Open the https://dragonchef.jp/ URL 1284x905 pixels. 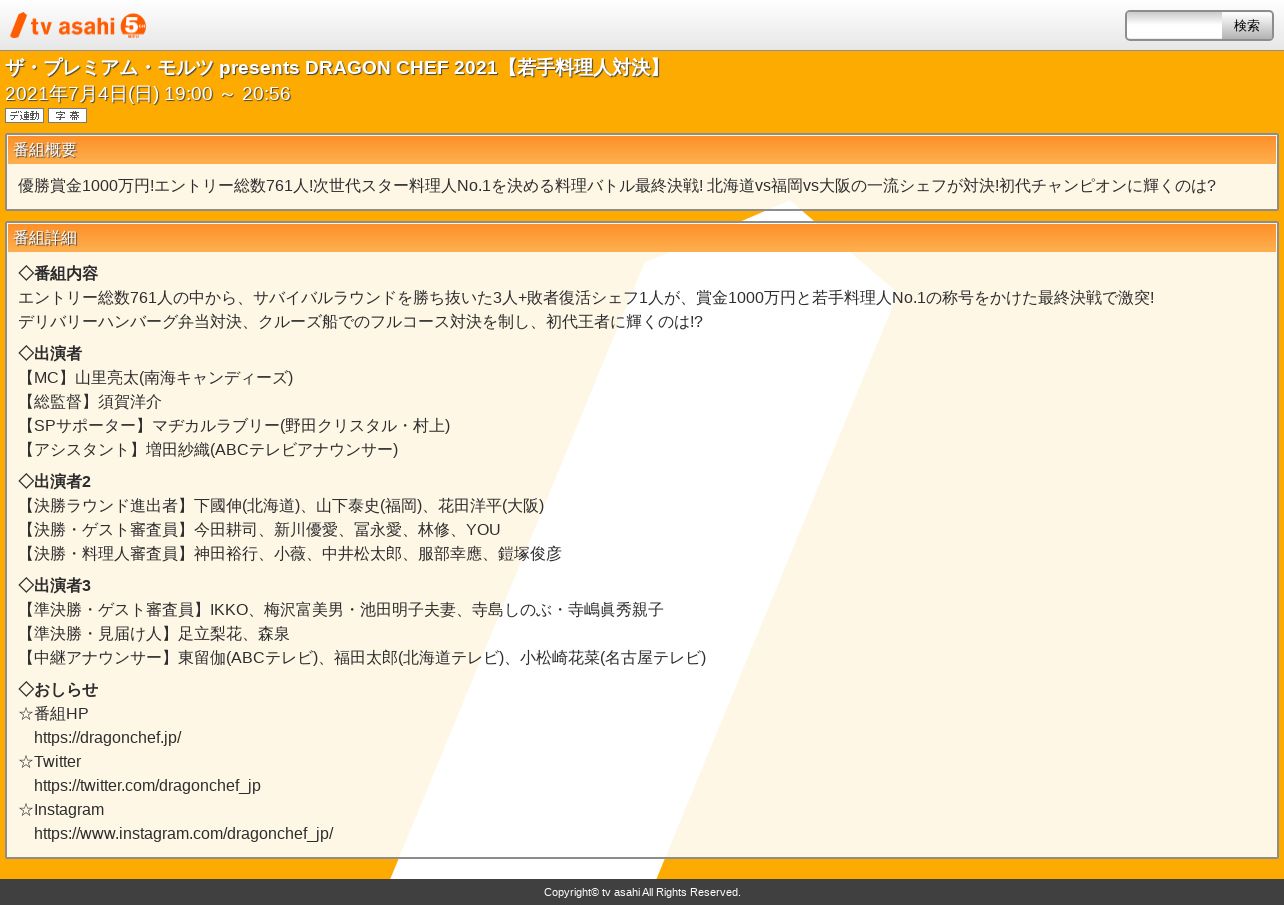pos(108,738)
